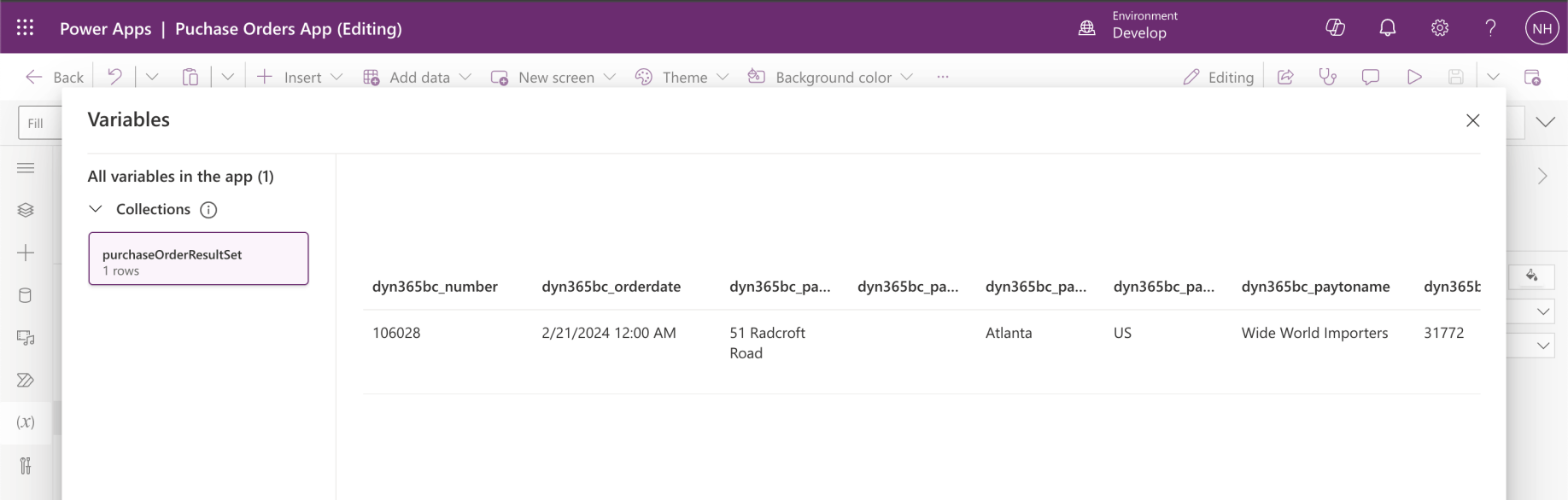Open the notifications bell
1568x500 pixels.
pyautogui.click(x=1388, y=28)
